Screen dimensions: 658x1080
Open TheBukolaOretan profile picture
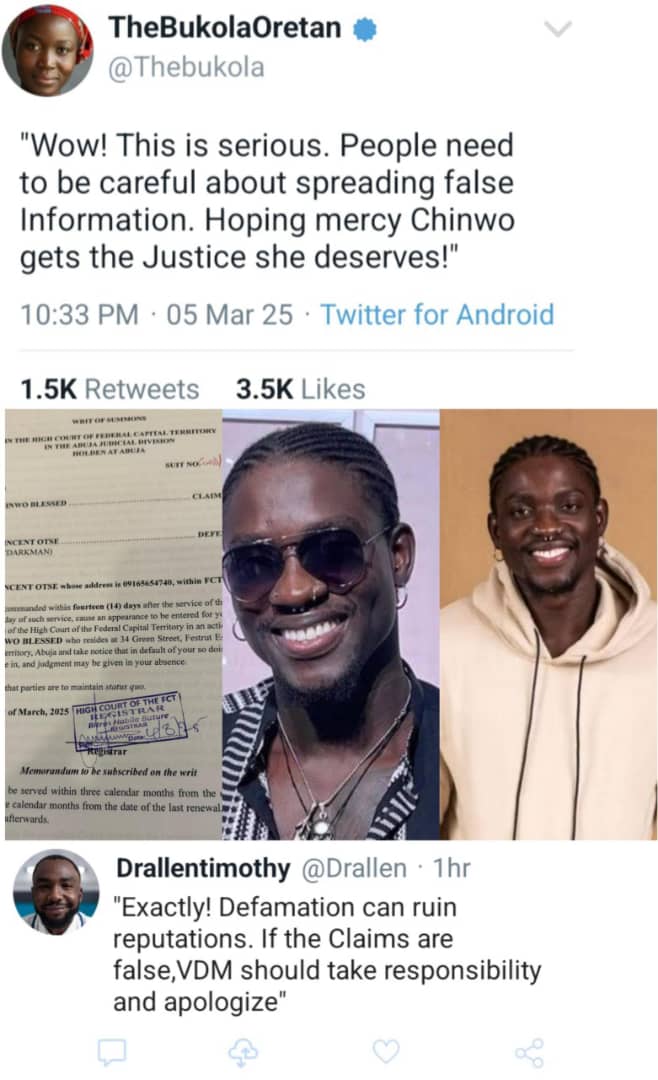(x=48, y=50)
